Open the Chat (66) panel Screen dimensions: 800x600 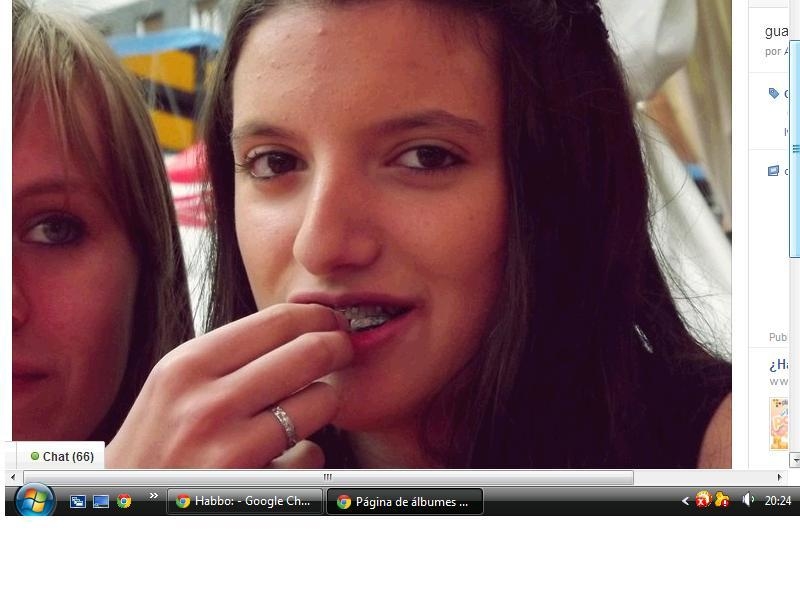click(x=62, y=456)
